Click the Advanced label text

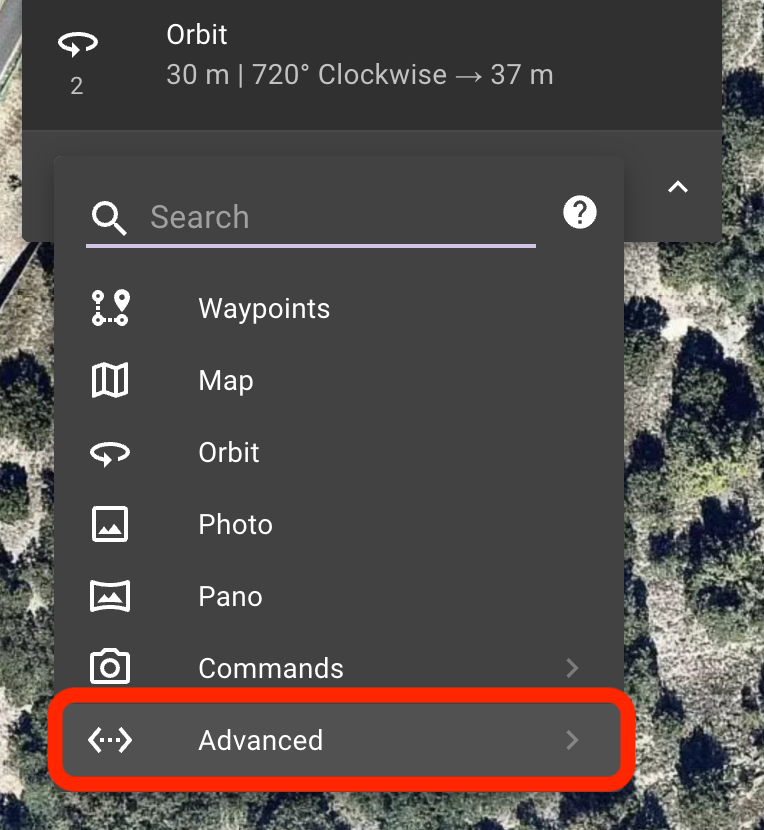tap(260, 740)
